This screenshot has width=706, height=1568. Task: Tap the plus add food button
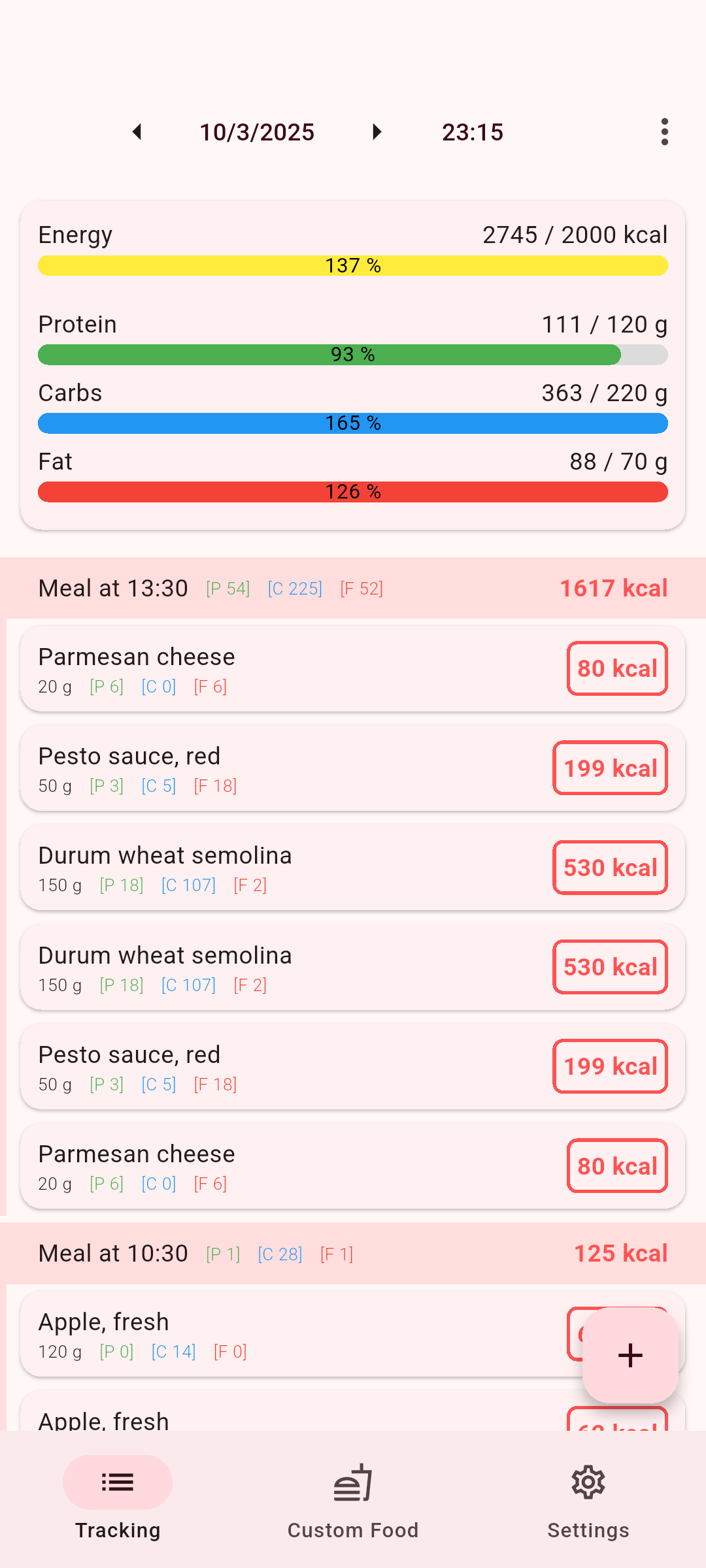(630, 1355)
